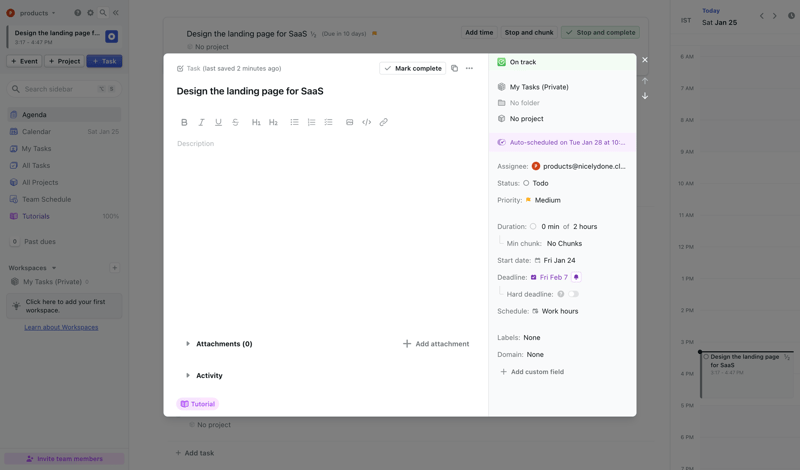This screenshot has width=800, height=470.
Task: Change workspace My Tasks (Private) in dialog
Action: [533, 87]
